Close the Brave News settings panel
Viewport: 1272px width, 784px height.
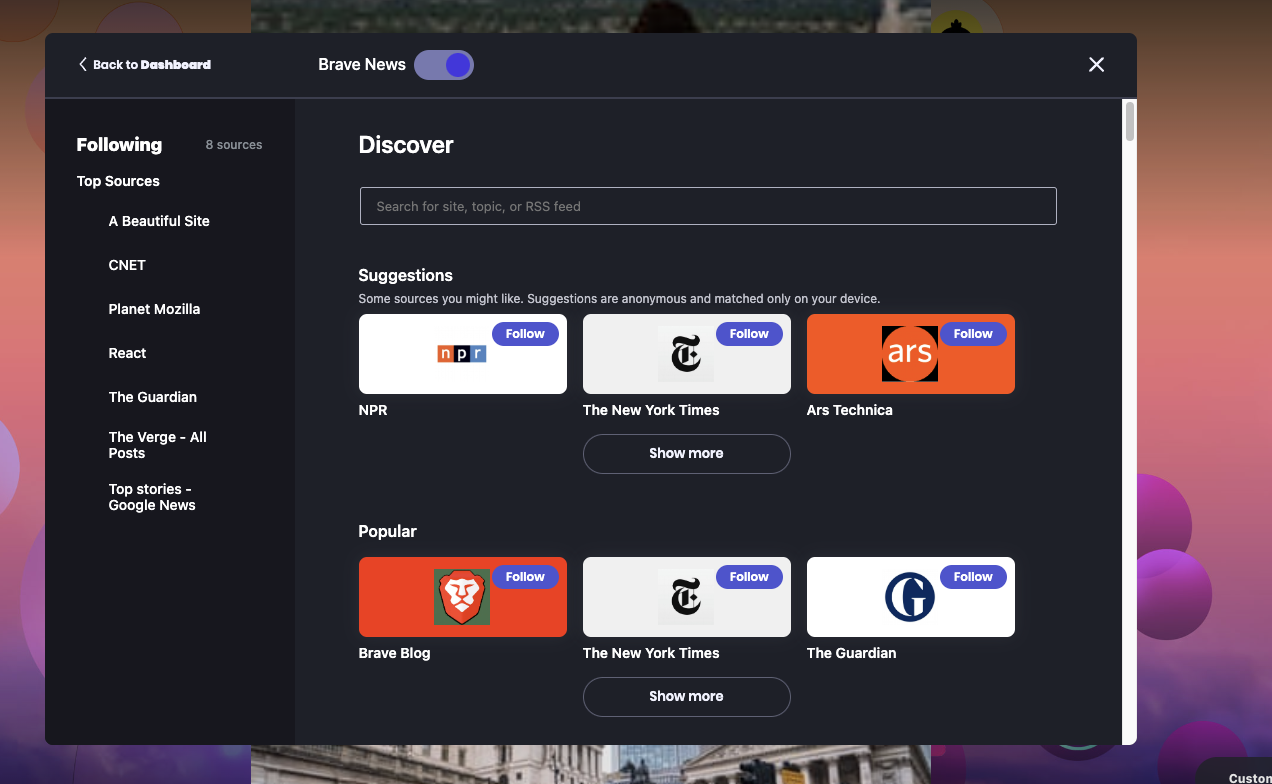[1096, 64]
